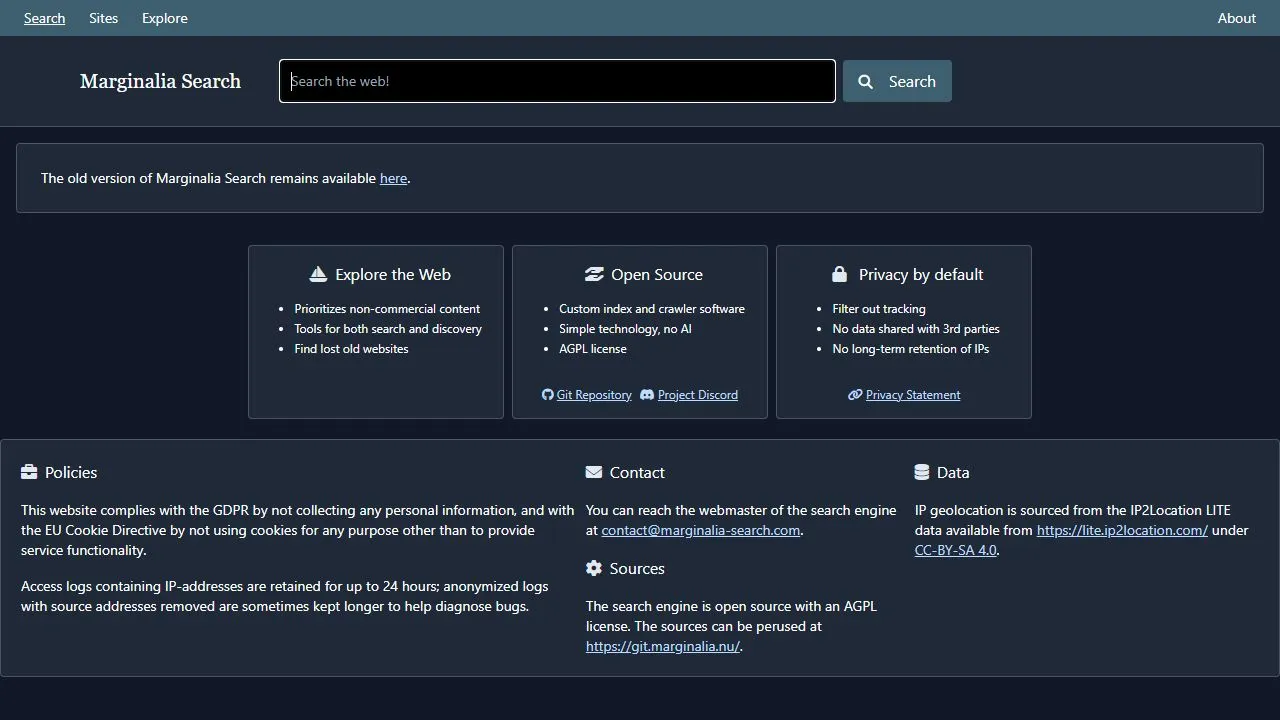The image size is (1280, 720).
Task: Click the contact@marginalia-search.com email link
Action: click(701, 530)
